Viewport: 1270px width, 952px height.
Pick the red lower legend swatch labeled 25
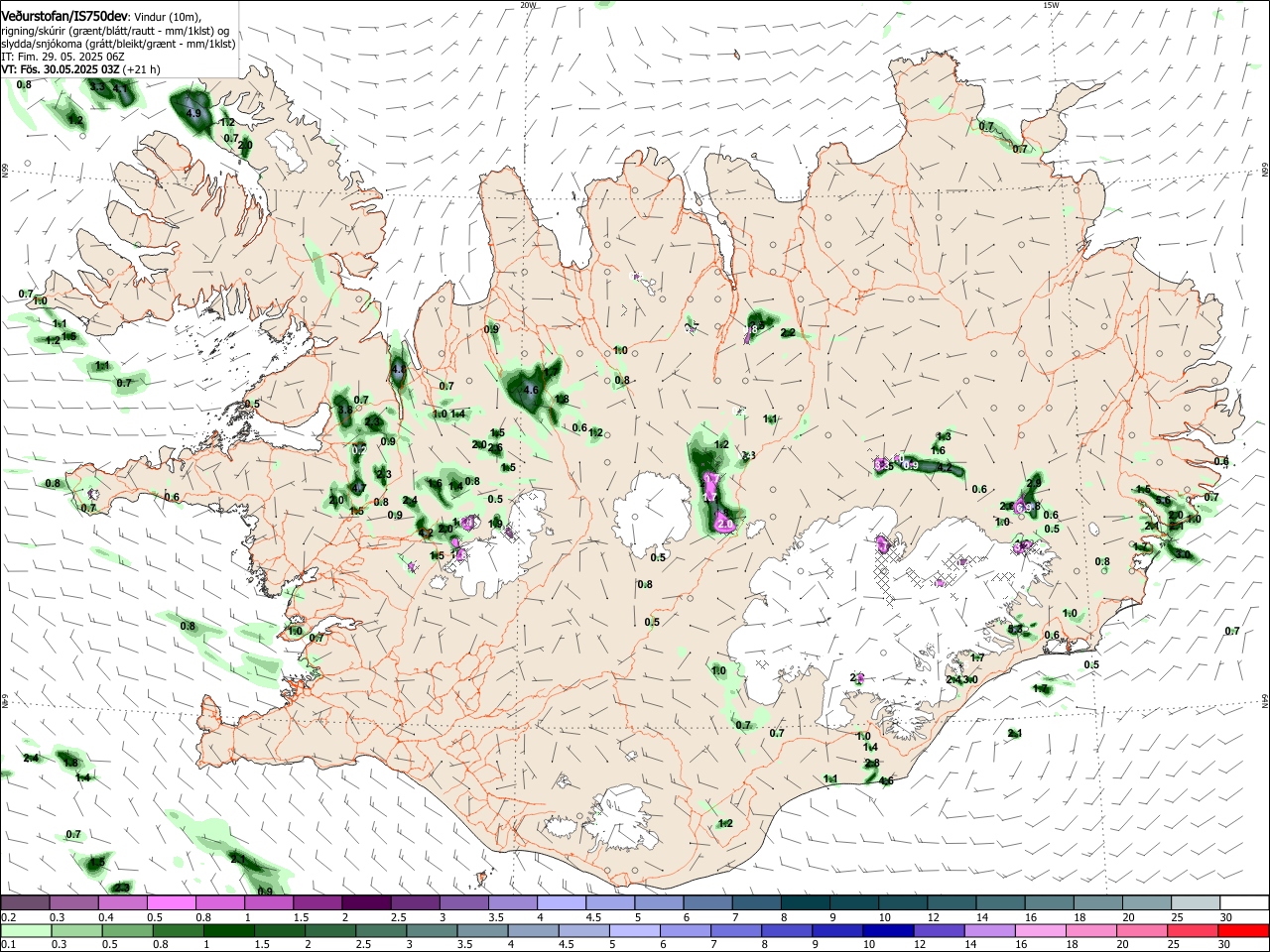pyautogui.click(x=1192, y=931)
